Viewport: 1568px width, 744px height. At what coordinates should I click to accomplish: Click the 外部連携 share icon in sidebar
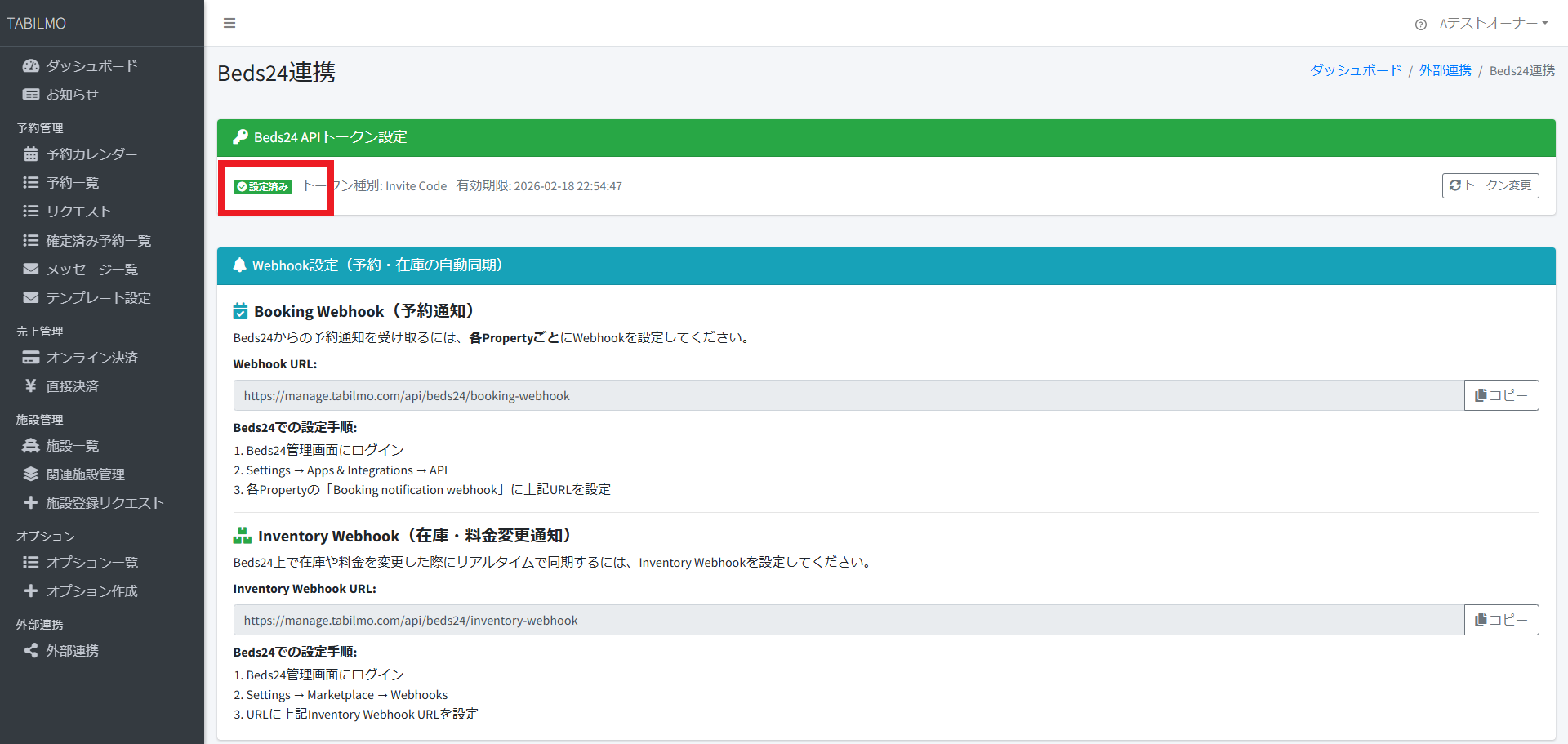[x=31, y=651]
